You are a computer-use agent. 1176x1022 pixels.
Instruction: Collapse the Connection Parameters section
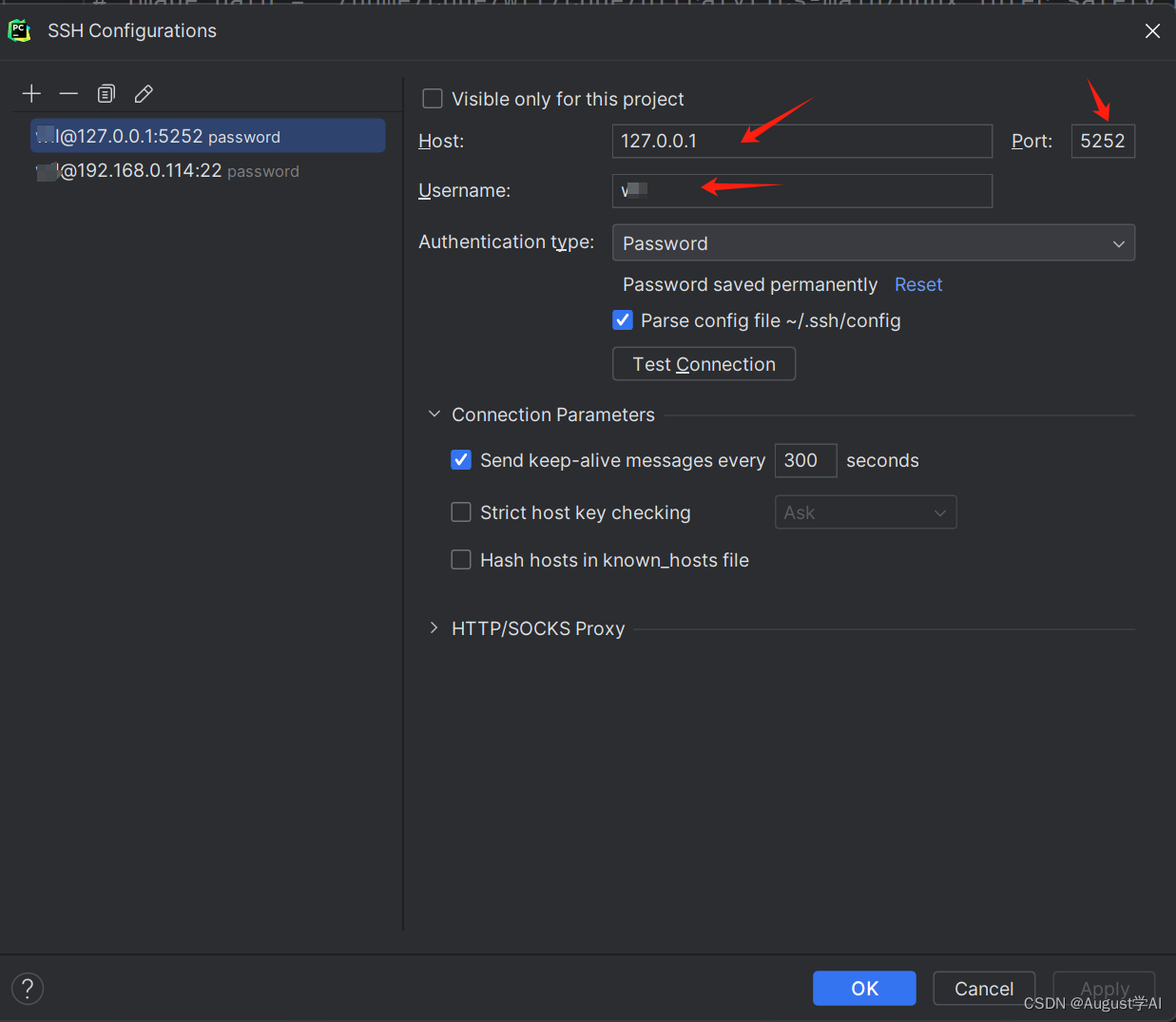point(434,415)
